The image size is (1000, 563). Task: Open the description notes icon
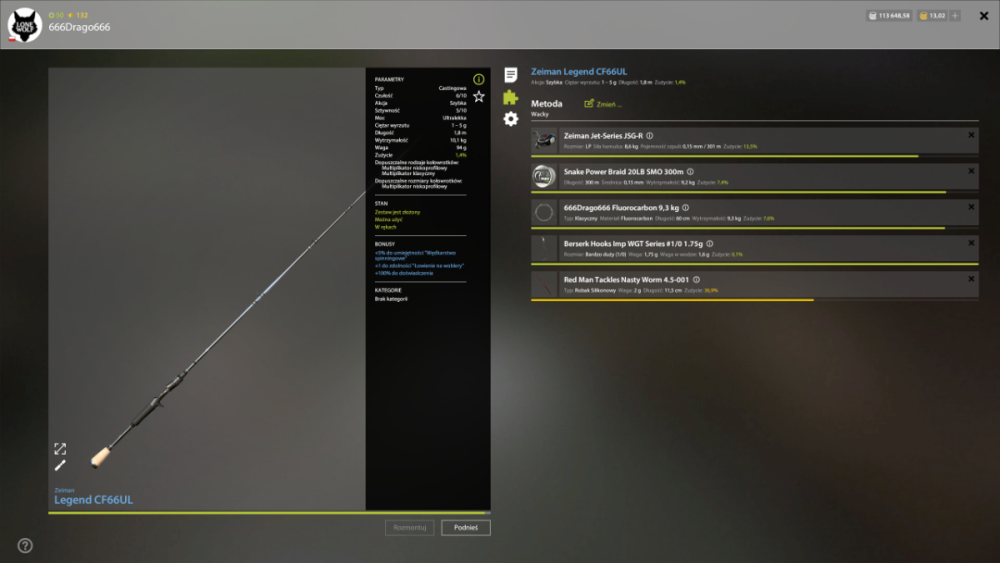pos(510,75)
